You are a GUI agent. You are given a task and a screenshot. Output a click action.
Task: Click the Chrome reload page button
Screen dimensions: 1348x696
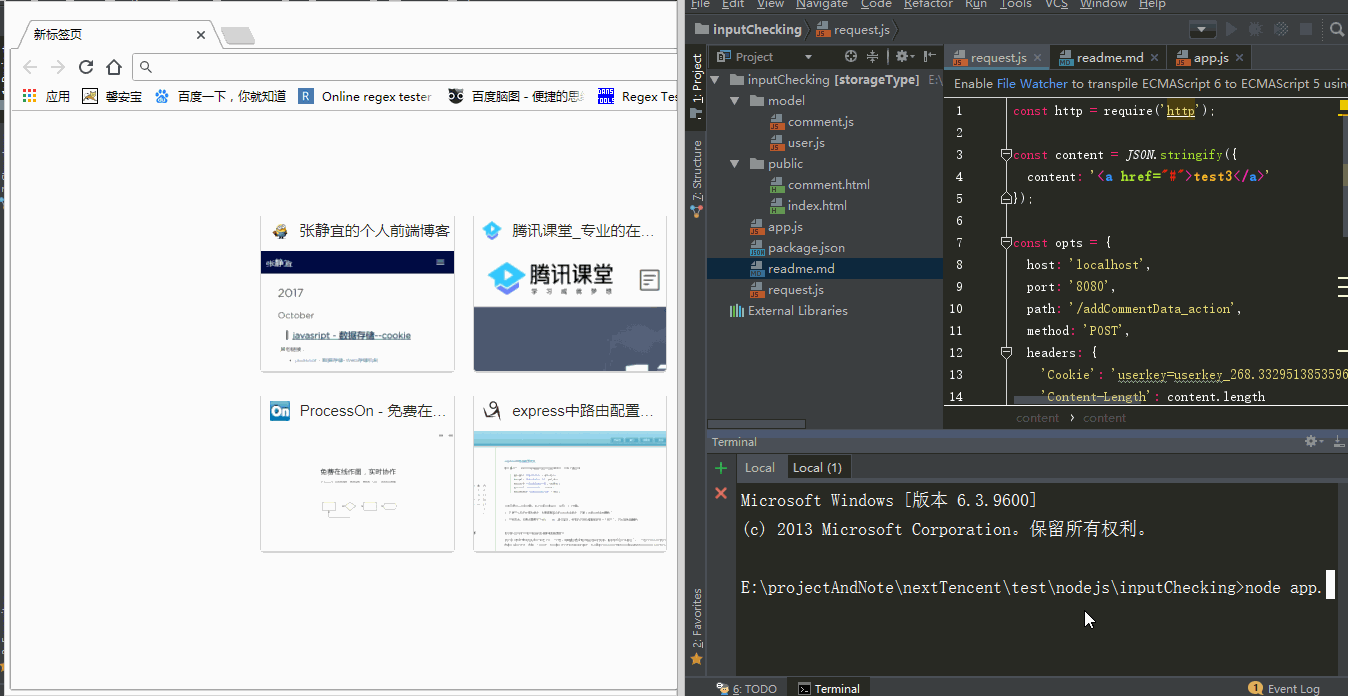(x=86, y=67)
